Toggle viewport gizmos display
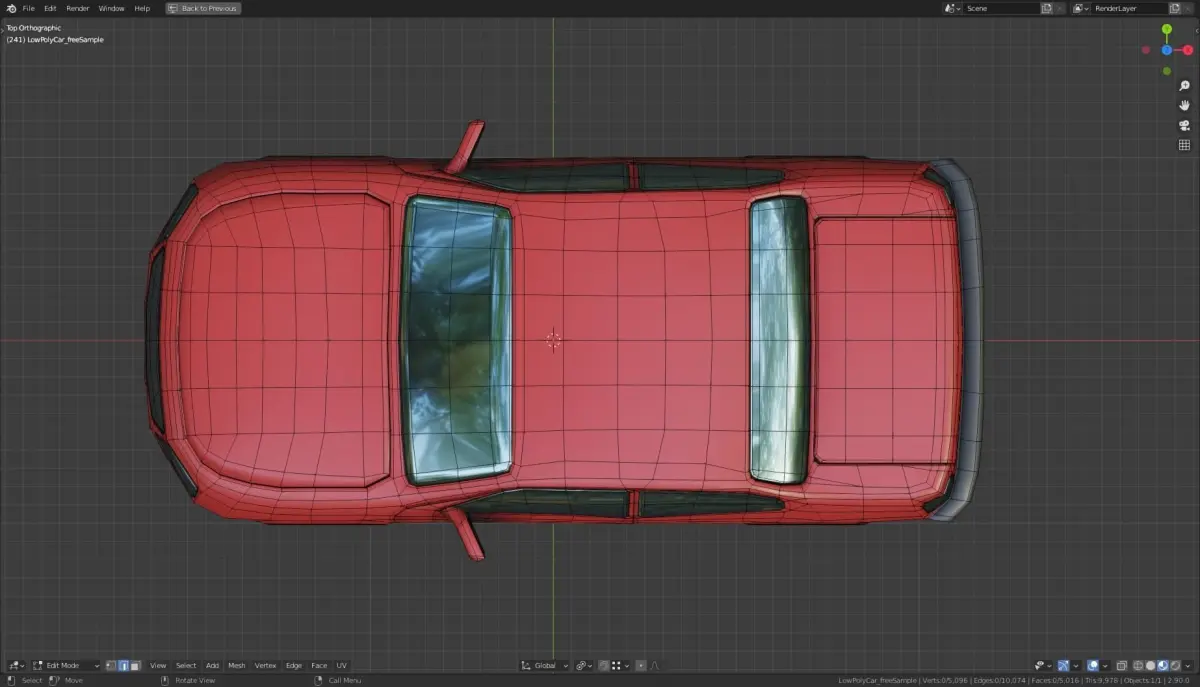The width and height of the screenshot is (1200, 687). tap(1063, 665)
